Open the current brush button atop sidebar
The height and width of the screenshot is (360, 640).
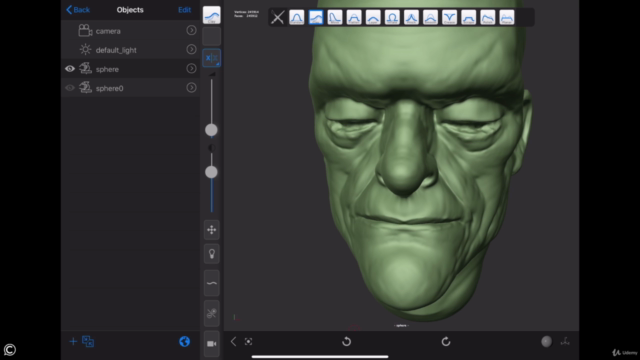[212, 15]
